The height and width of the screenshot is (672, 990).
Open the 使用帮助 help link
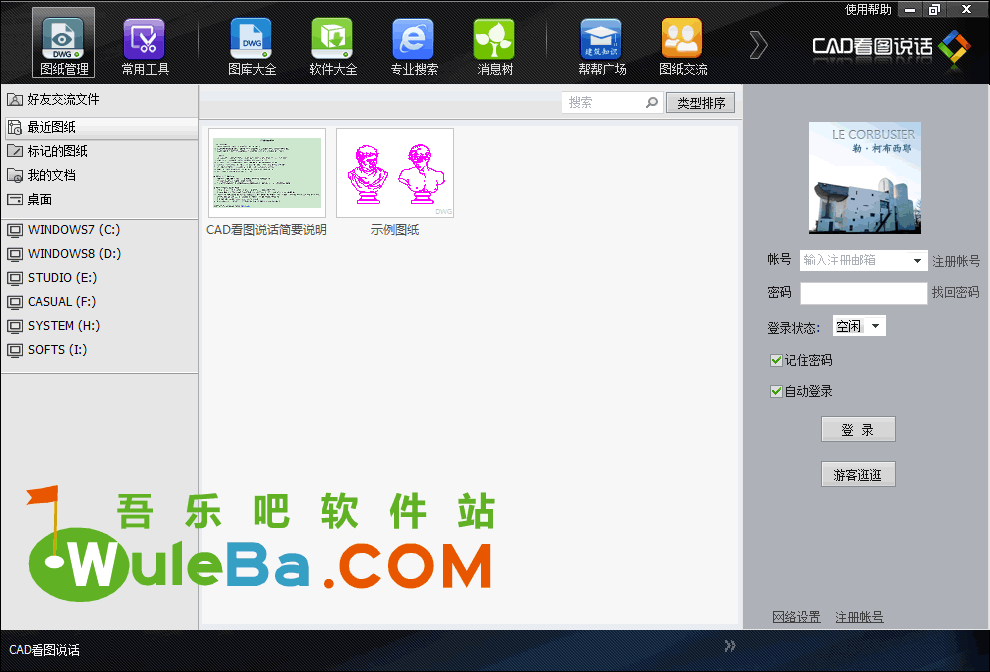(x=868, y=9)
